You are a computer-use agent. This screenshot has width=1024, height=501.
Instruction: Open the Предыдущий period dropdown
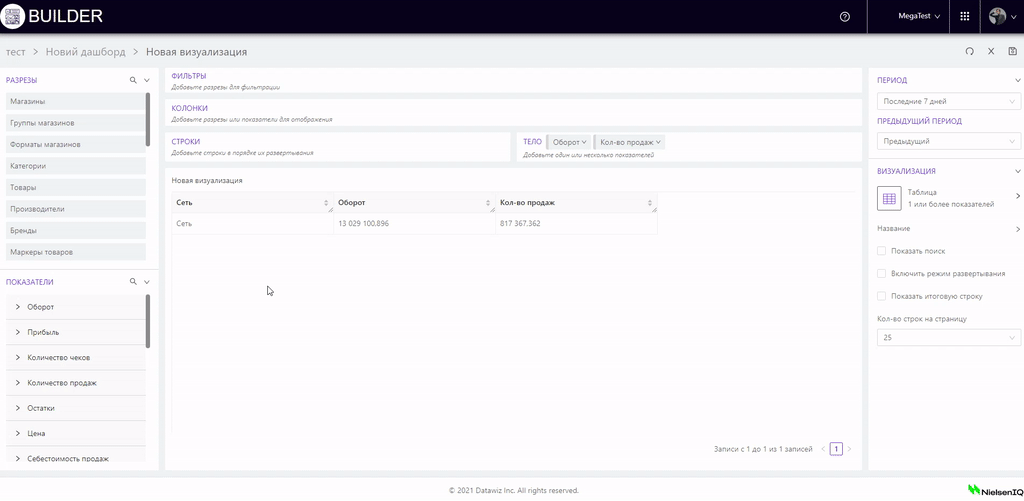[x=947, y=142]
